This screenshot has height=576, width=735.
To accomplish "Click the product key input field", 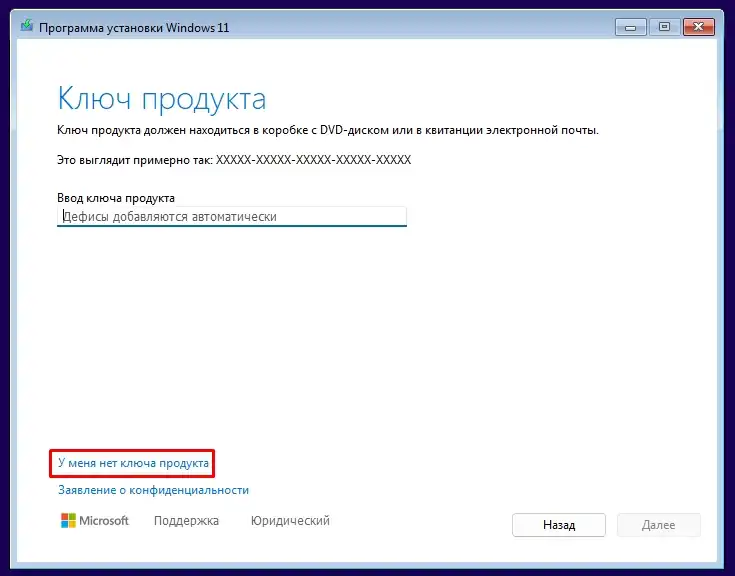I will 232,217.
